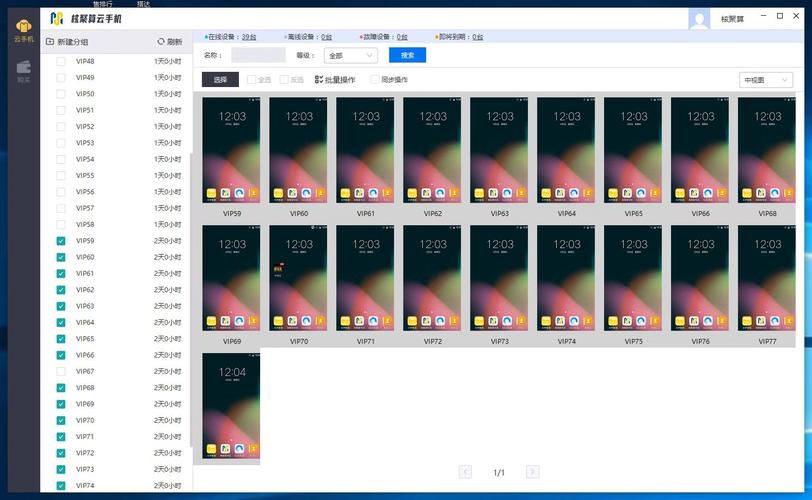Open the VIP59 phone screen thumbnail

pyautogui.click(x=231, y=150)
